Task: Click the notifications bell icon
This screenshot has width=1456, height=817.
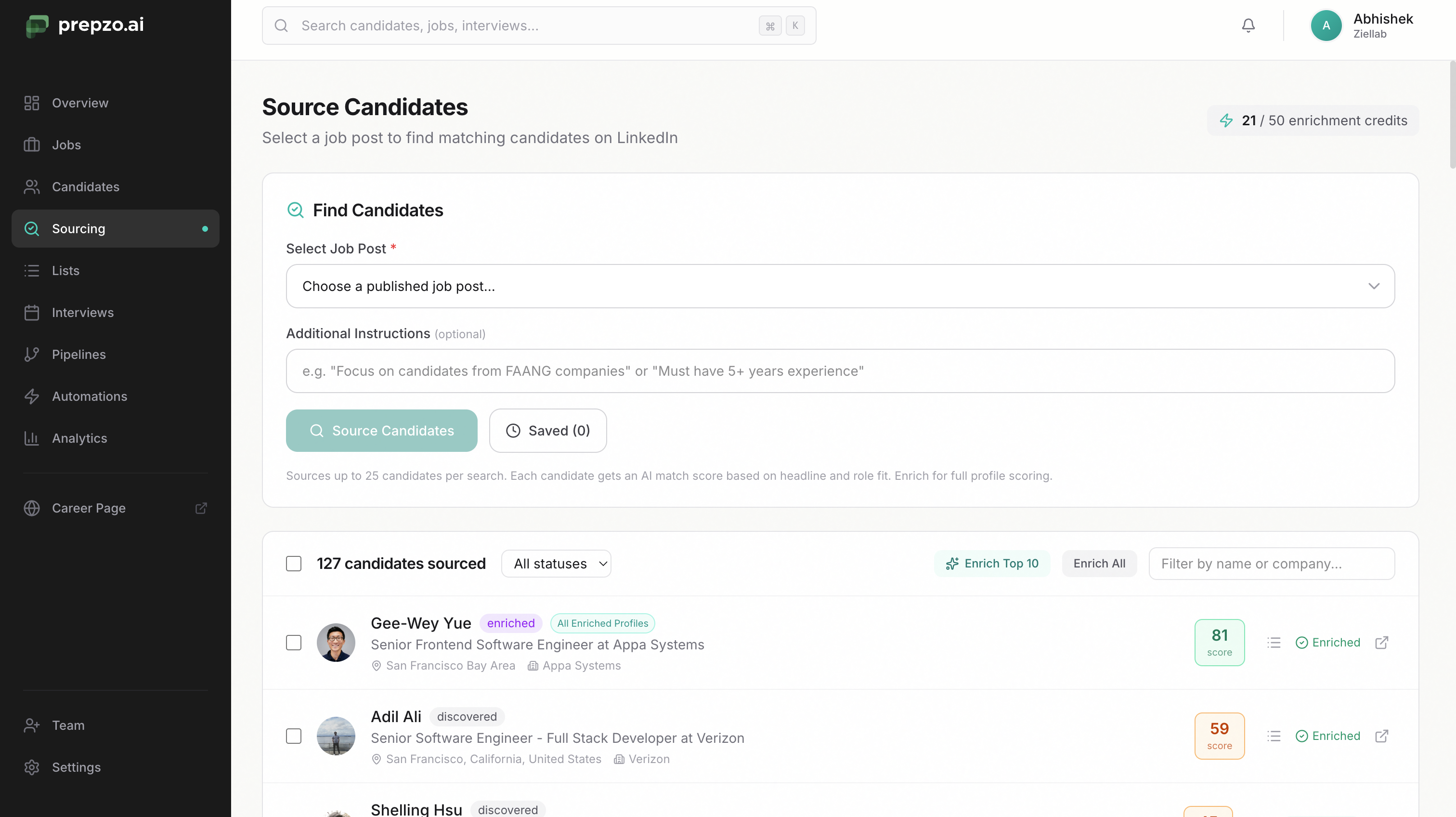Action: click(1248, 26)
